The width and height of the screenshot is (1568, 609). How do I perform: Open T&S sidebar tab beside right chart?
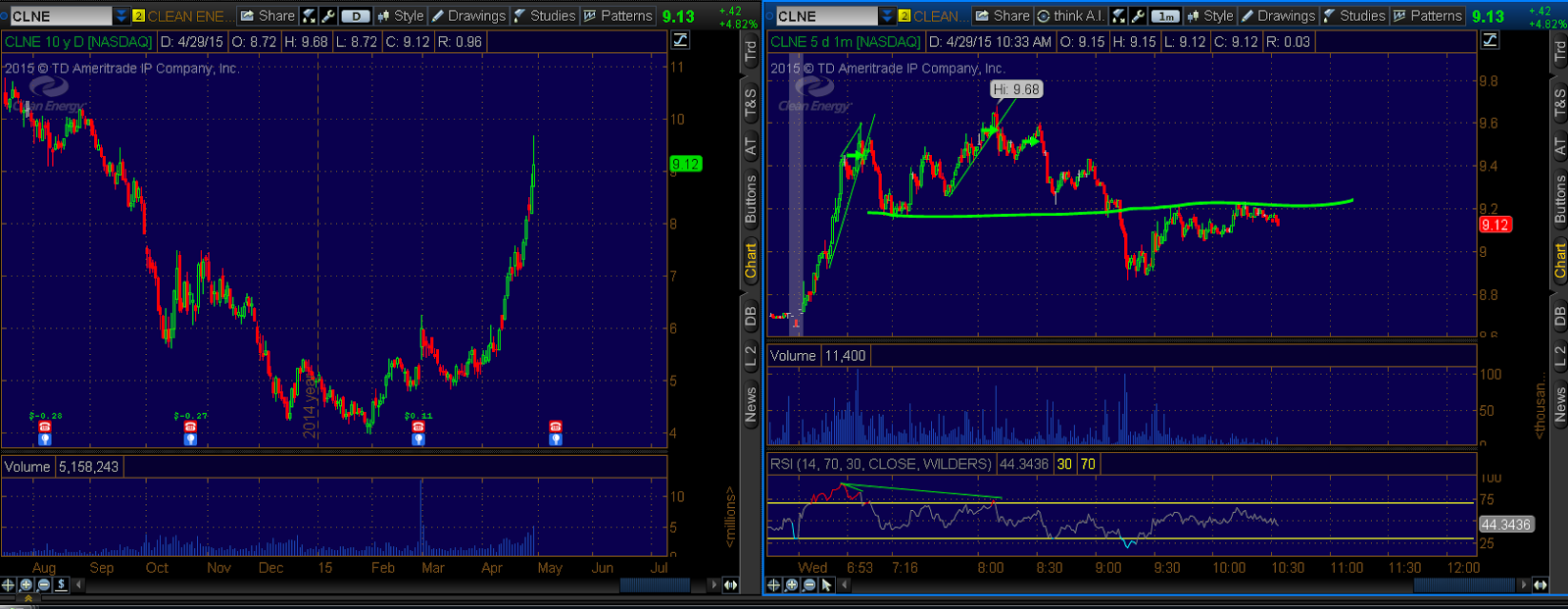(x=1560, y=103)
